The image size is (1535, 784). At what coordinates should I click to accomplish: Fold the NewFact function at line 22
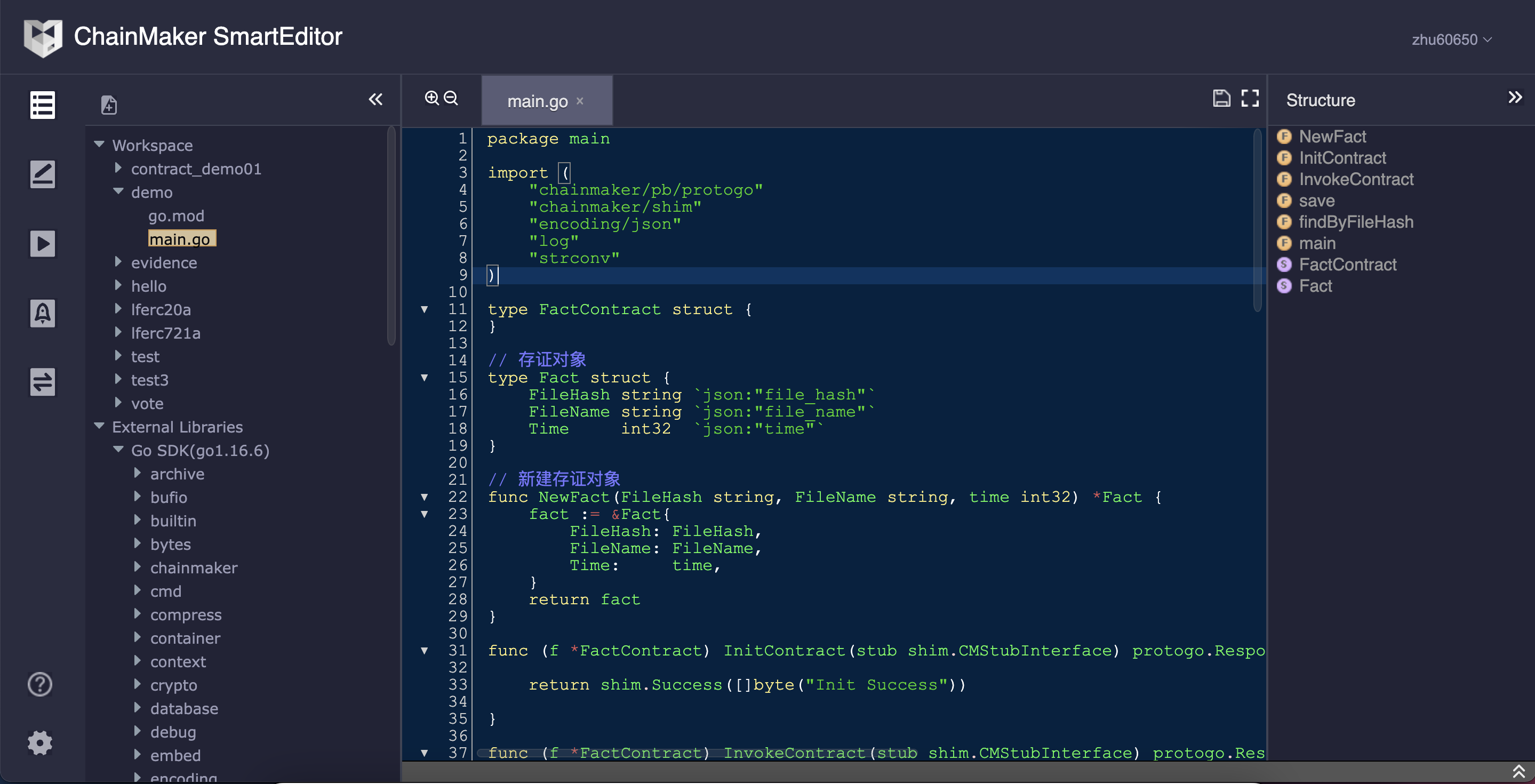[x=424, y=497]
